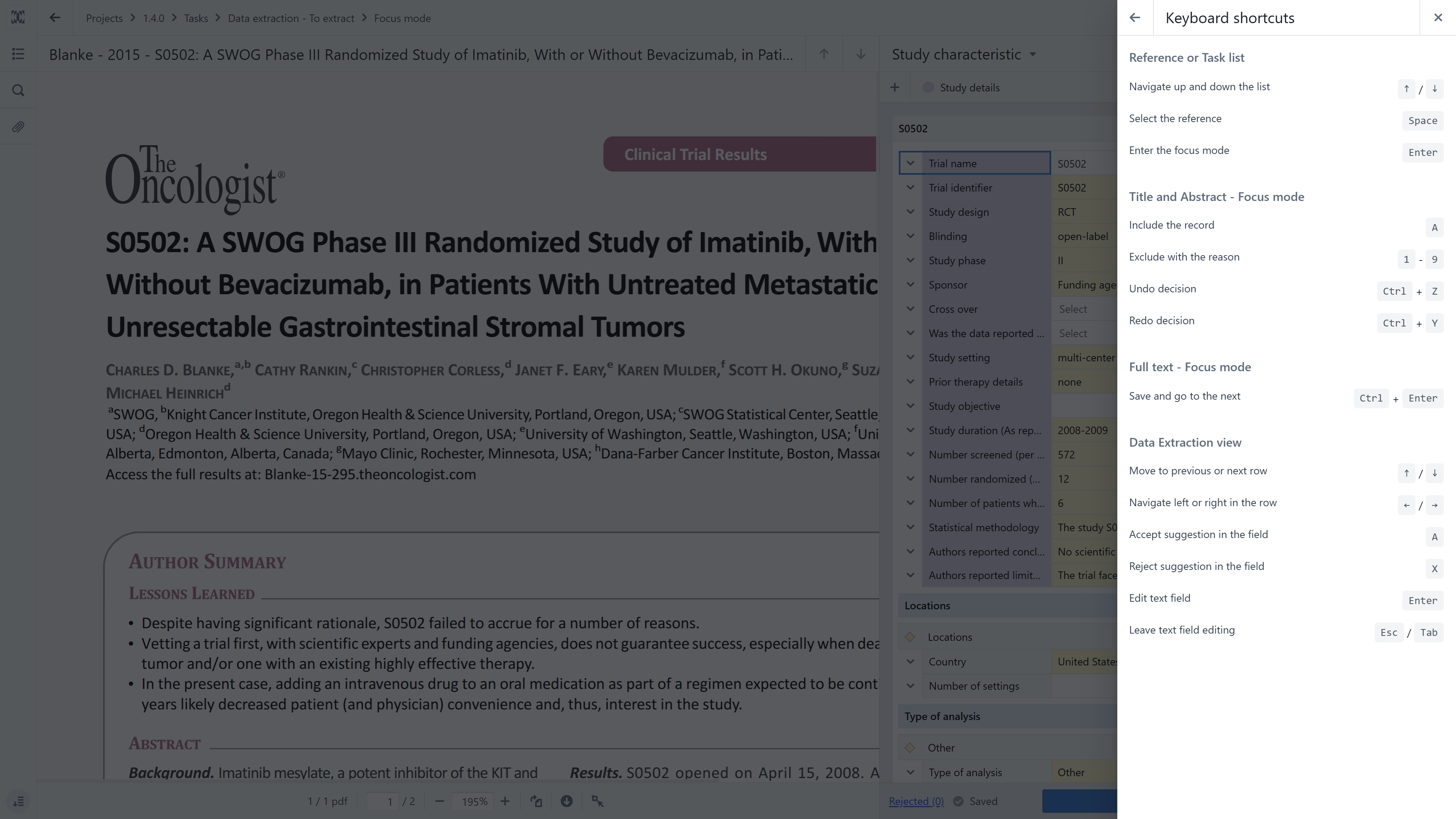Click the Locations section header
Screen dimensions: 1456x819
(1007, 606)
